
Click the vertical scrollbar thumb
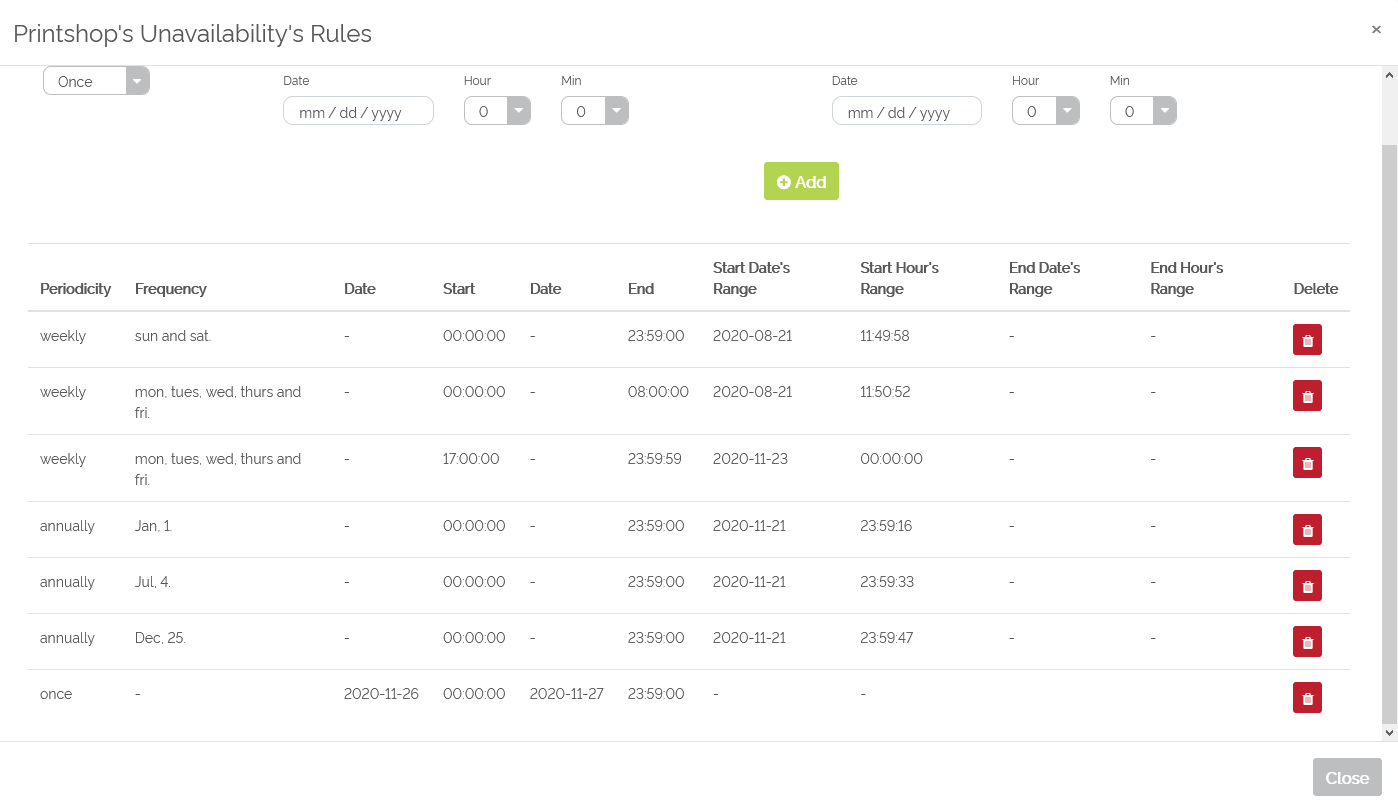1389,434
